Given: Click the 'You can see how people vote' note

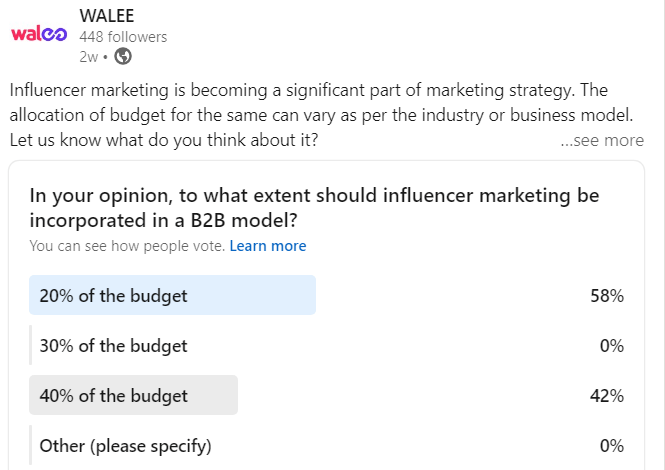Looking at the screenshot, I should coord(127,246).
